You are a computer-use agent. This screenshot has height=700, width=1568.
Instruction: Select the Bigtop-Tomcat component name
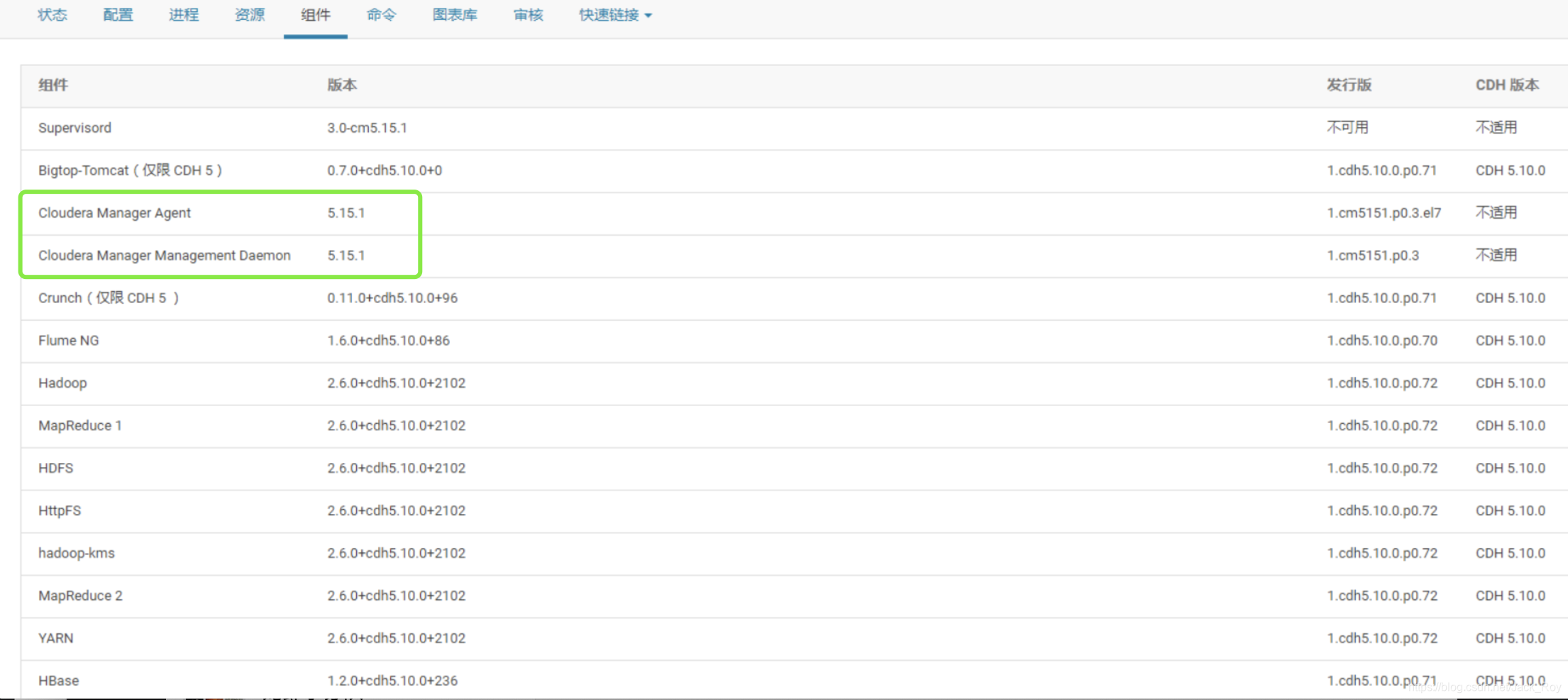131,170
